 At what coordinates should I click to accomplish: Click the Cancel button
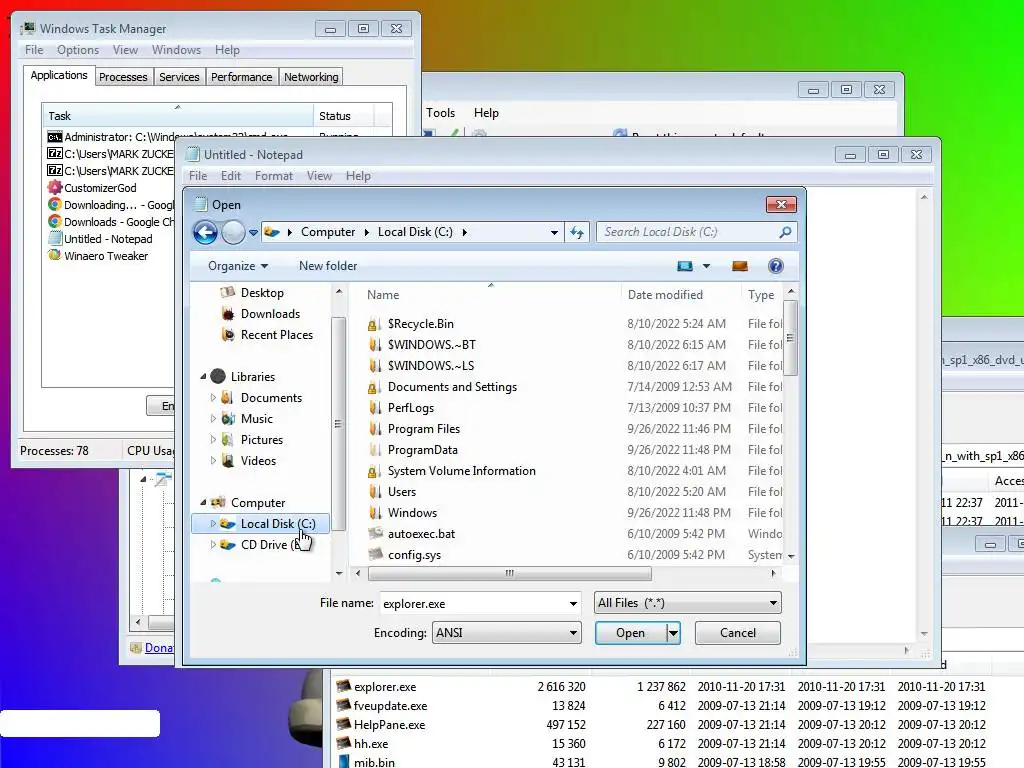[x=737, y=633]
